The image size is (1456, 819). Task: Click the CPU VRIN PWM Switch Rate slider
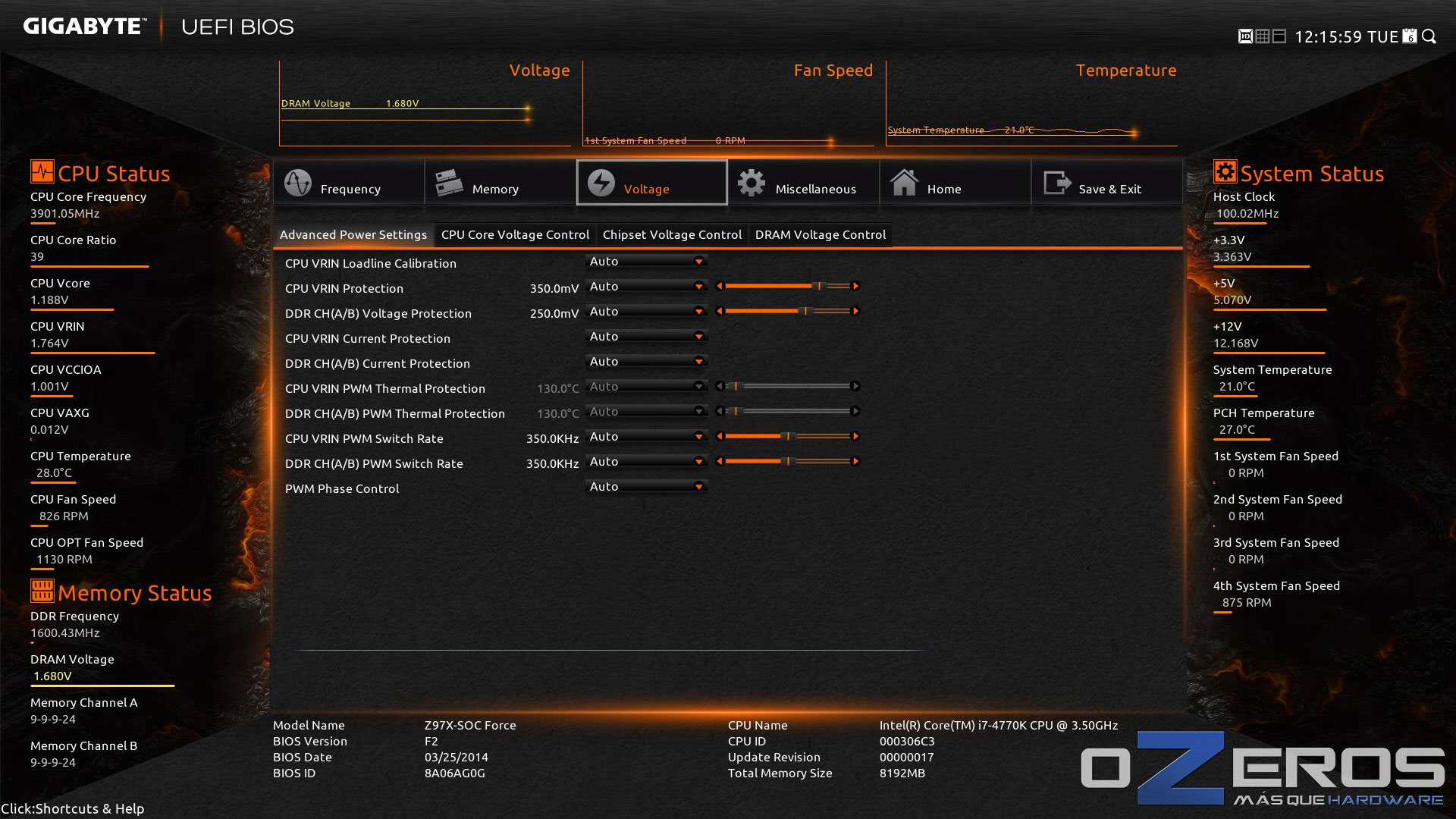(788, 436)
